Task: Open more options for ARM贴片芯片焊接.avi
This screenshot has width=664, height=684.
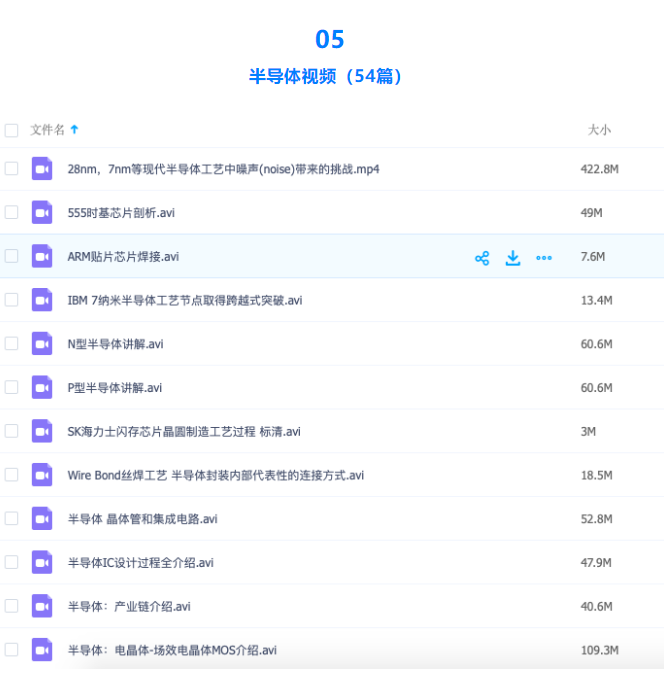Action: (x=544, y=258)
